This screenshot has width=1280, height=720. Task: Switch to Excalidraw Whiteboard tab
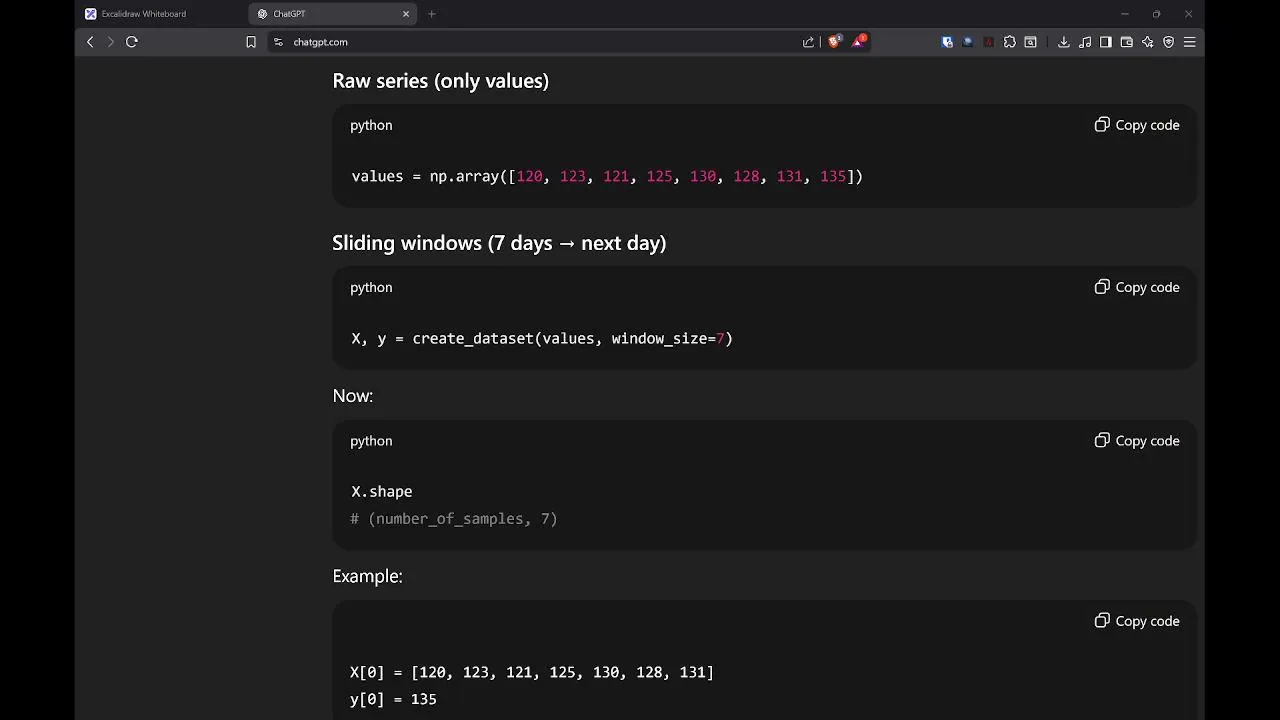click(143, 14)
